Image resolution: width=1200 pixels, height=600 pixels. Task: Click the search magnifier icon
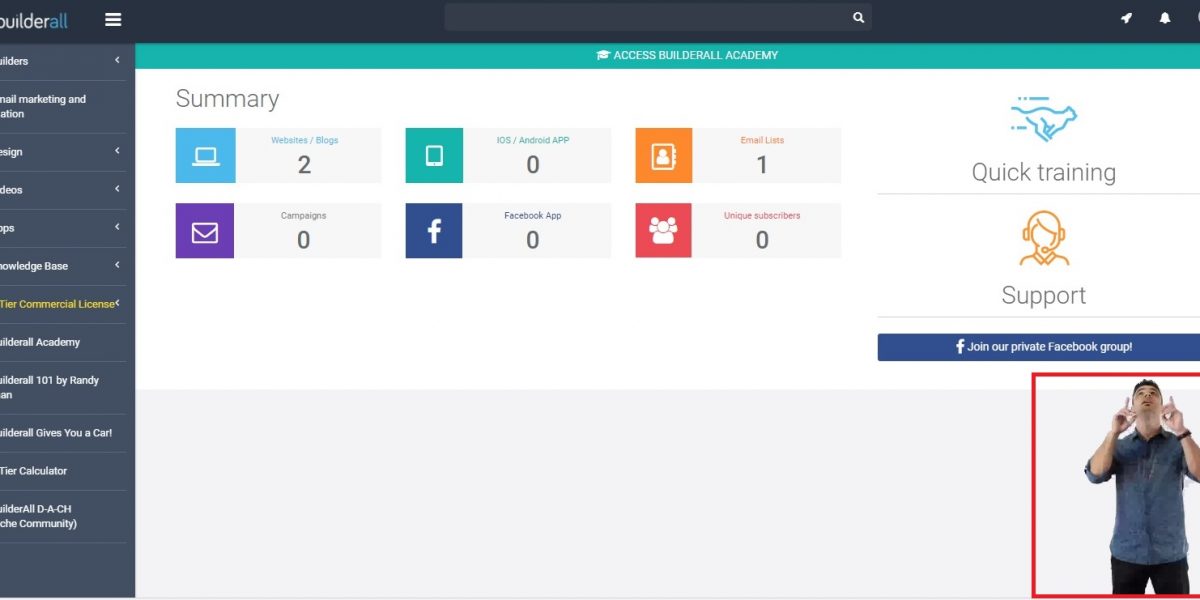[x=858, y=18]
